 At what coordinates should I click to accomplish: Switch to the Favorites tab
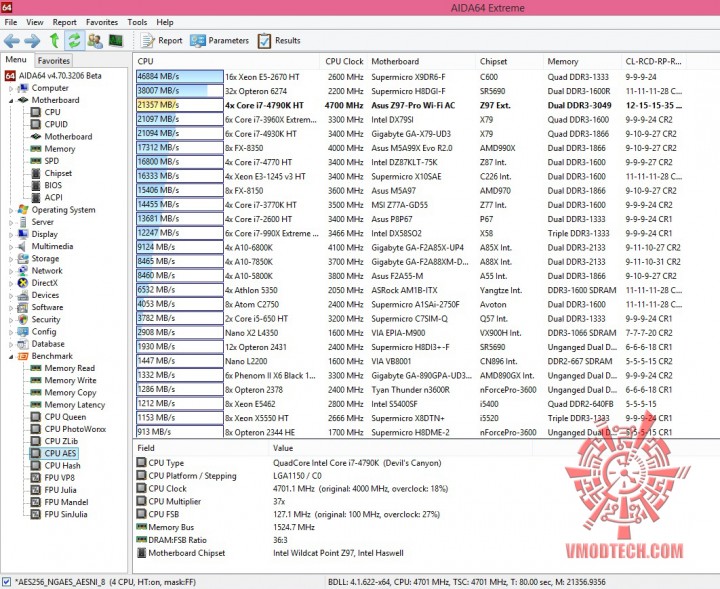(x=54, y=61)
